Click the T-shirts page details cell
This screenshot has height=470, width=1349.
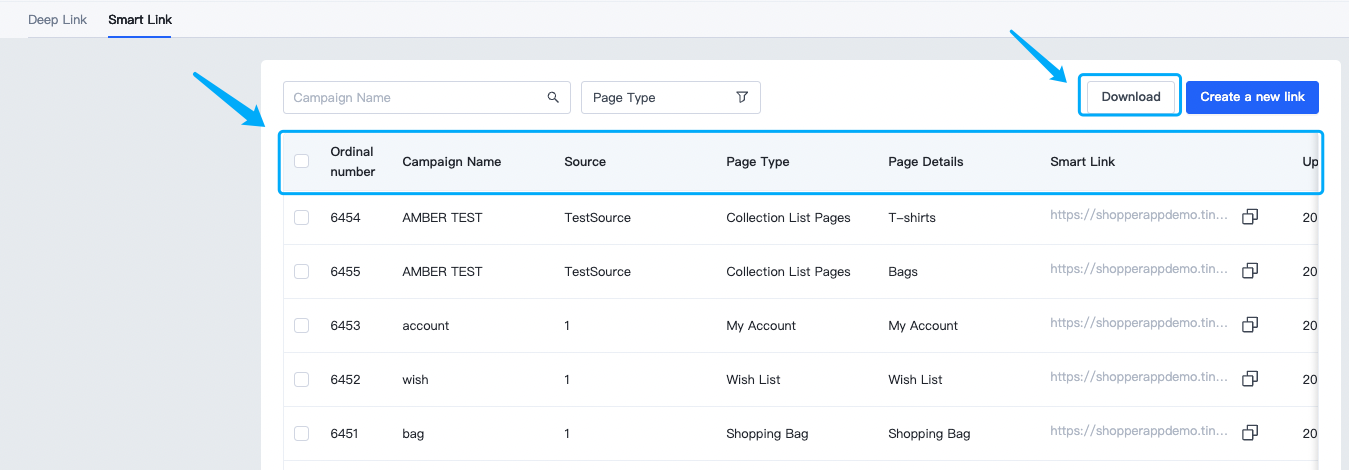point(912,217)
